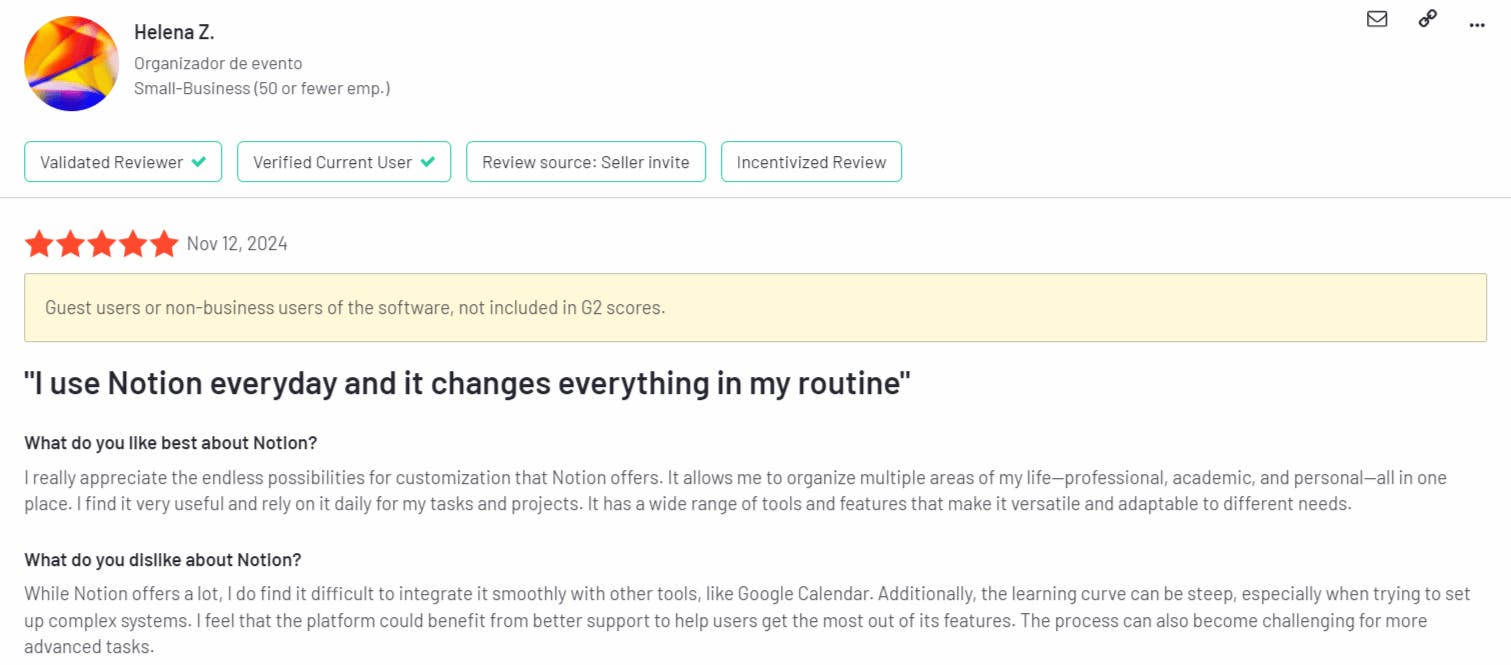Viewport: 1511px width, 665px height.
Task: Select the Validated Reviewer badge
Action: (123, 161)
